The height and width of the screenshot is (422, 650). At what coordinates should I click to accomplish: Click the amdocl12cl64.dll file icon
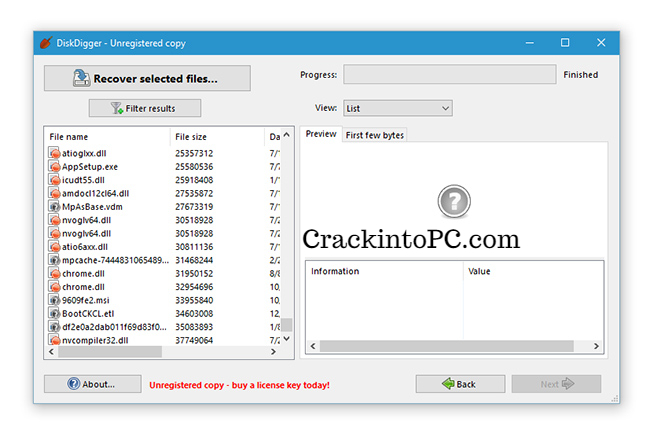pyautogui.click(x=54, y=193)
